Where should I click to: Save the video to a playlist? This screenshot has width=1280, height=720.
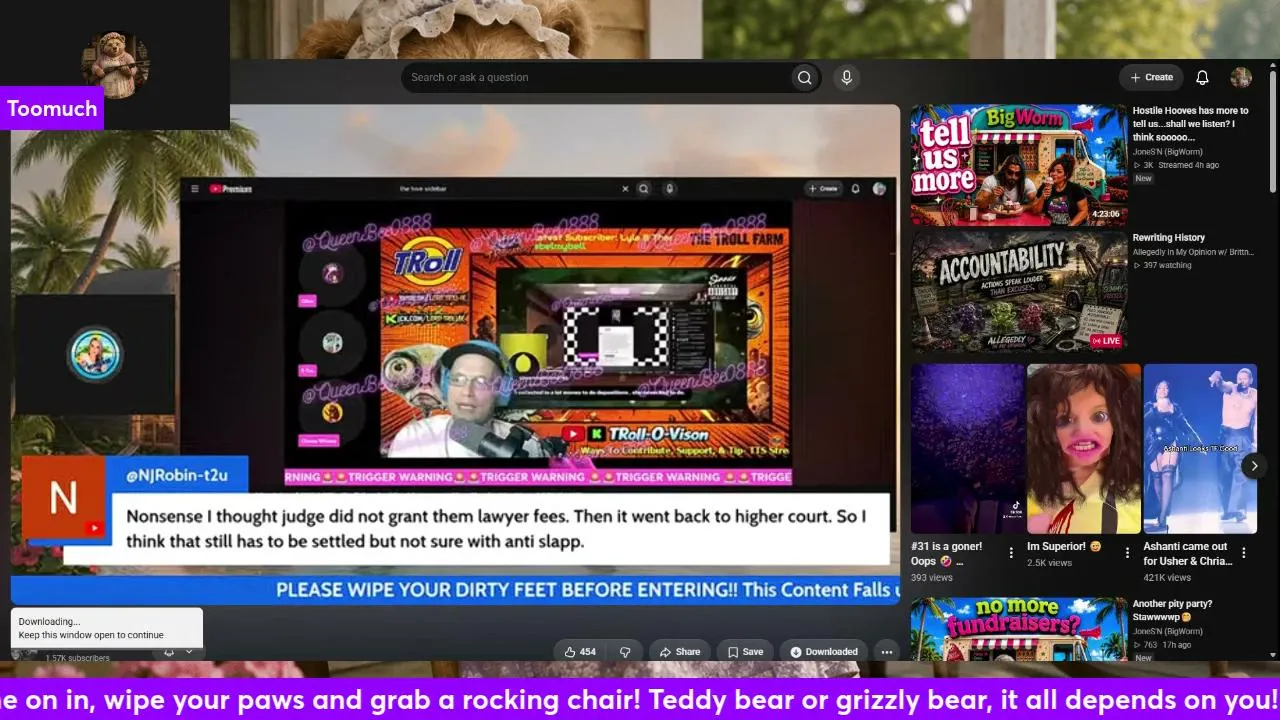click(x=745, y=652)
